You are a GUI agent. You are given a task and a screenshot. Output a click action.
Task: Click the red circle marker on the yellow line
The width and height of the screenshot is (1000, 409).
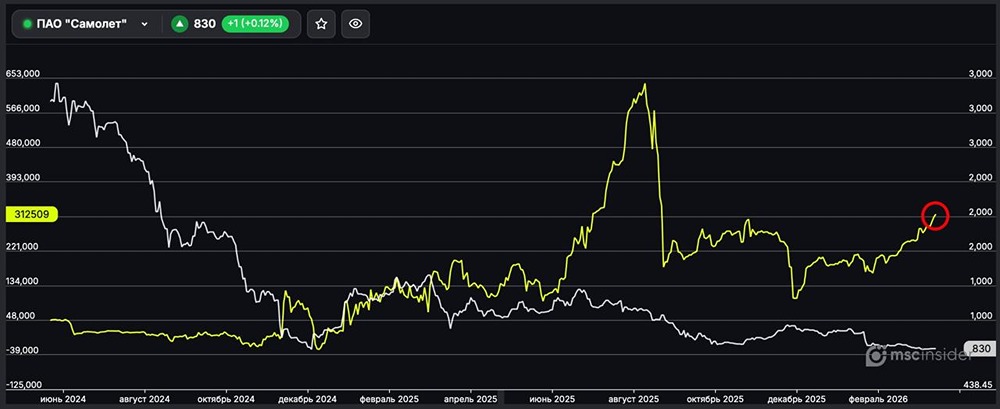tap(934, 216)
